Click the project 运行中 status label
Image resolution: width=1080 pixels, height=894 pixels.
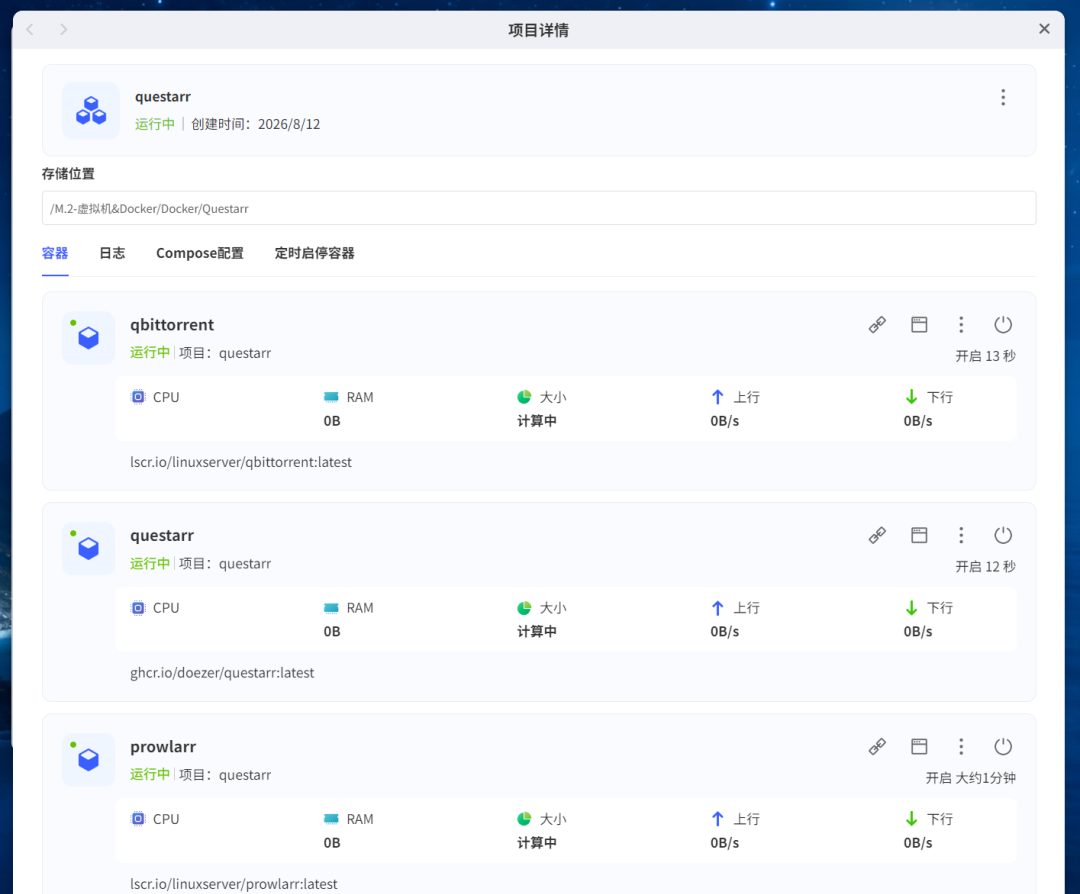click(155, 124)
